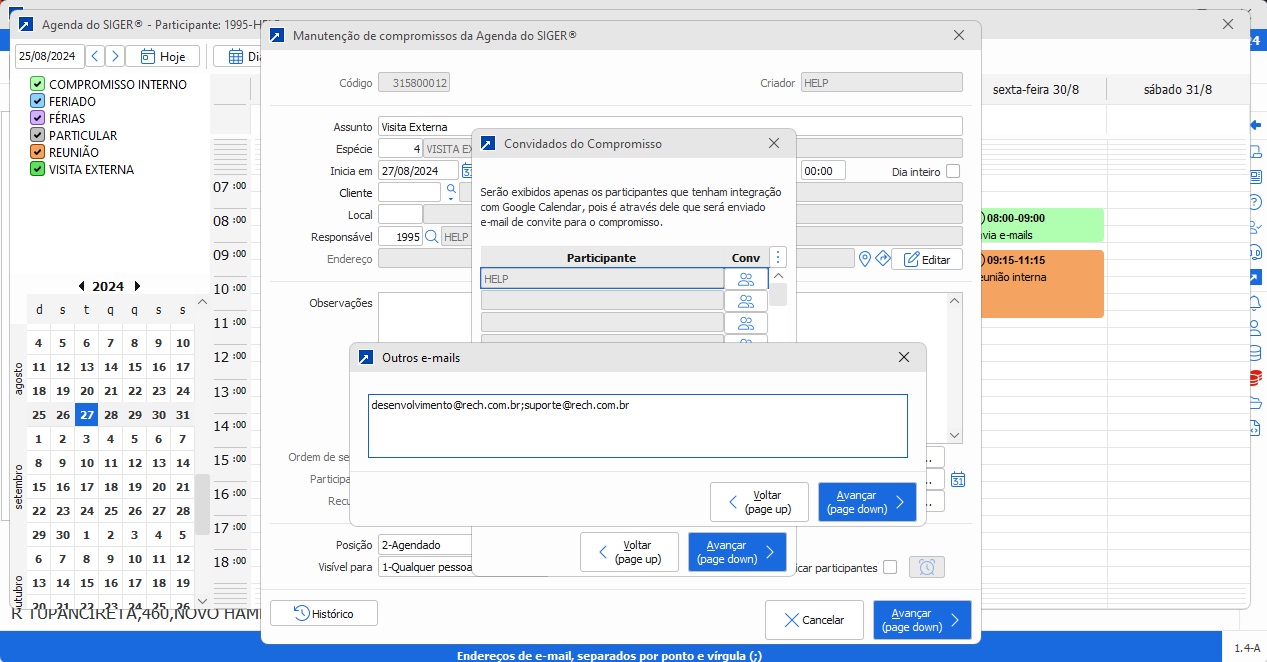Screen dimensions: 1267x662
Task: Click the map pin icon beside Endereço
Action: pyautogui.click(x=865, y=259)
